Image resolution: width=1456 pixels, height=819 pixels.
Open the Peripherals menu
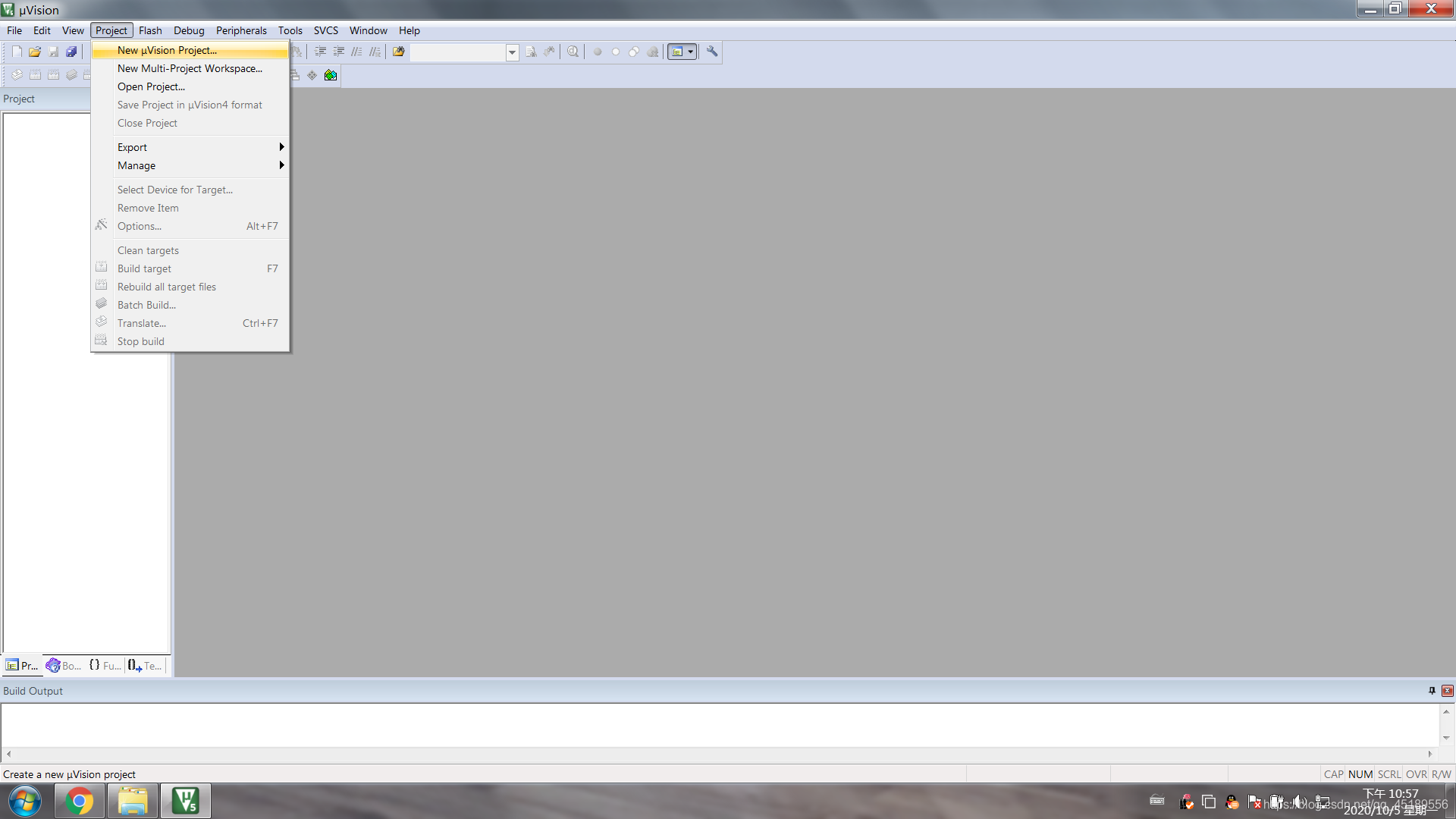[241, 30]
